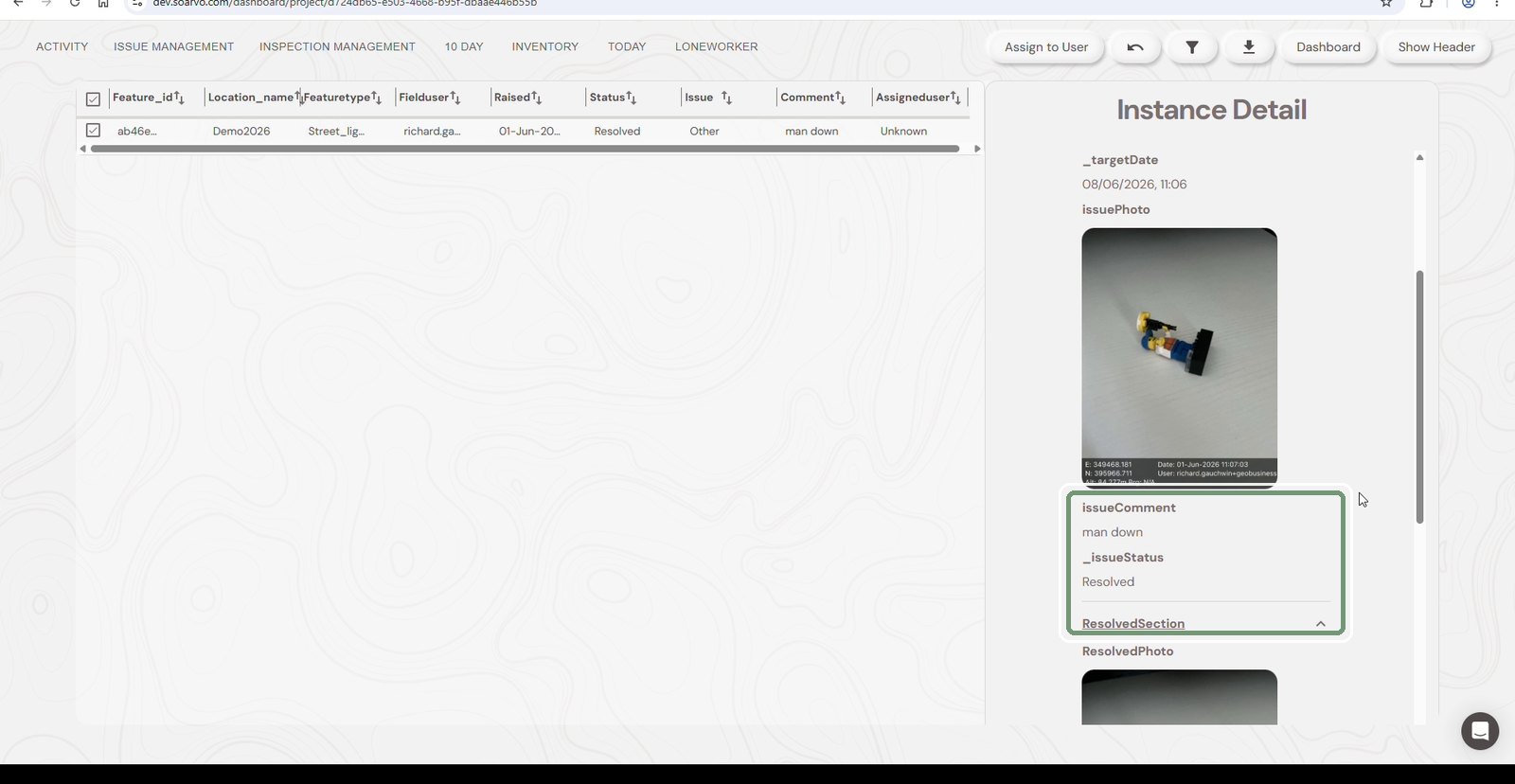Click the richard.ga... fielduser cell

432,132
